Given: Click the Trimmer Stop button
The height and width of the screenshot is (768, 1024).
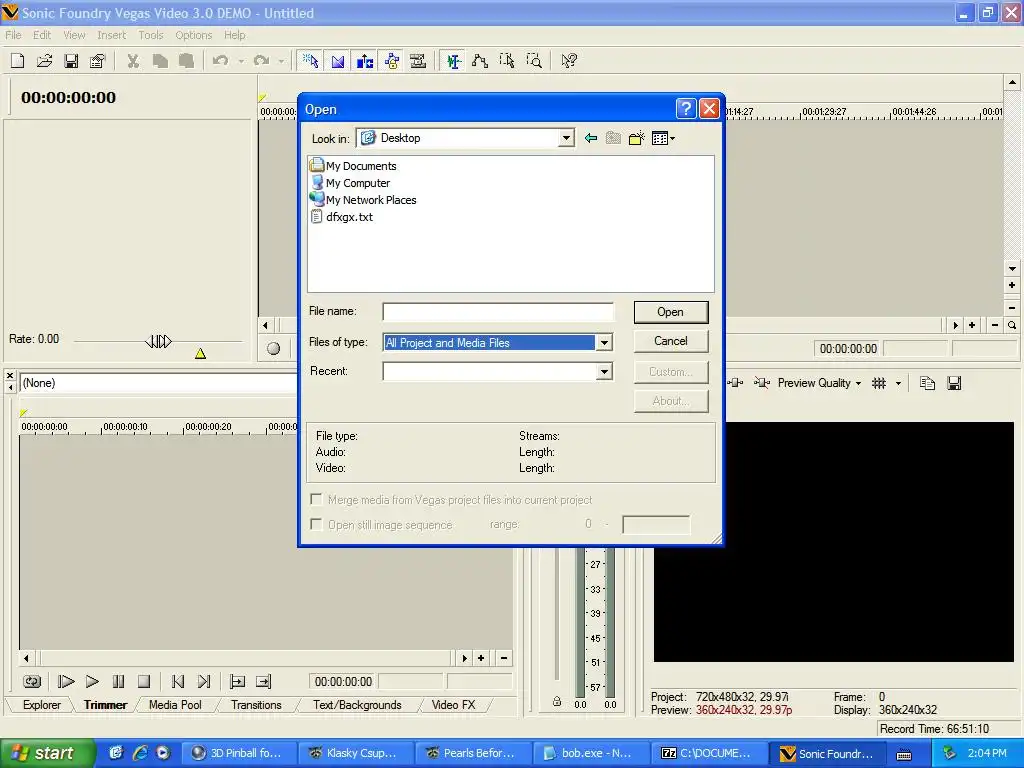Looking at the screenshot, I should pyautogui.click(x=144, y=682).
